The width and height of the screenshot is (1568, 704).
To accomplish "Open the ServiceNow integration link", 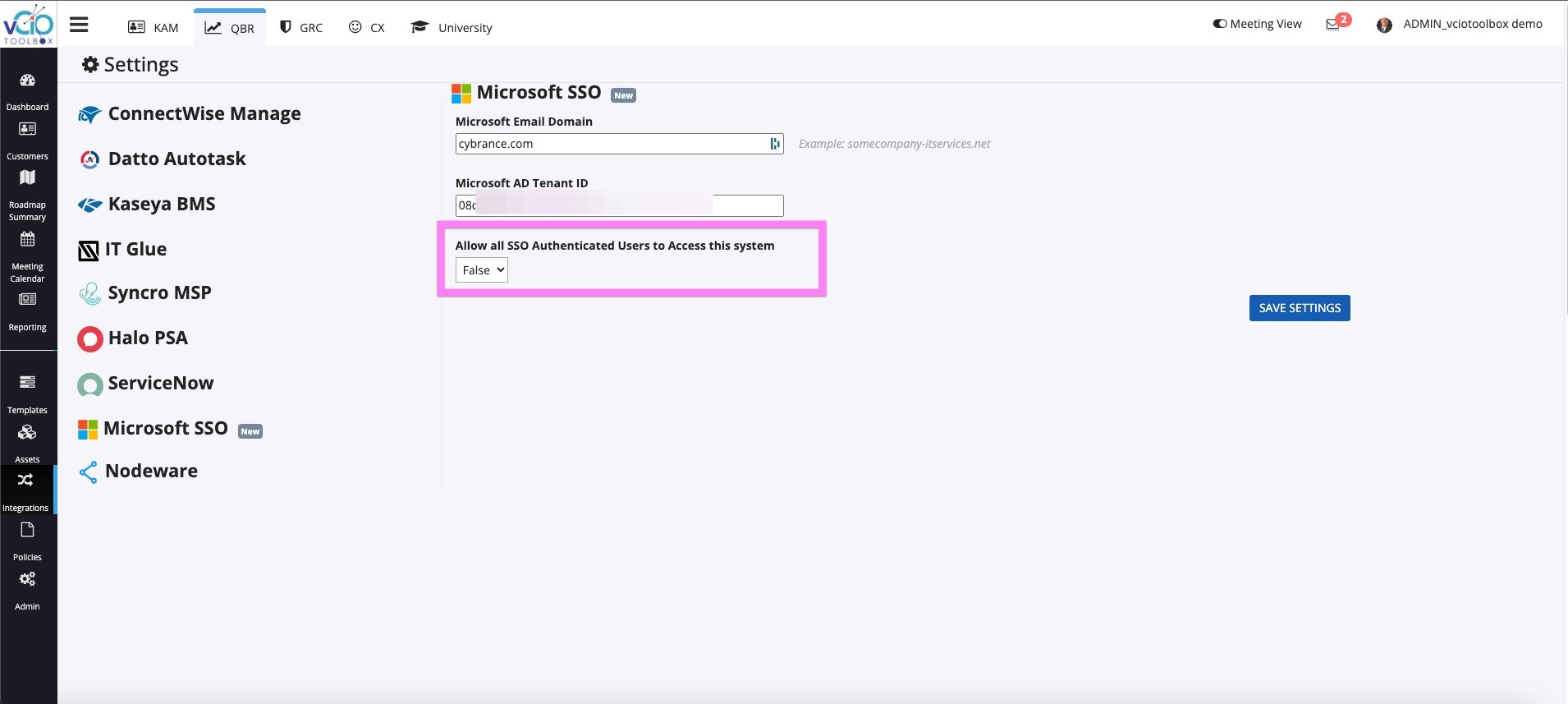I will [161, 383].
